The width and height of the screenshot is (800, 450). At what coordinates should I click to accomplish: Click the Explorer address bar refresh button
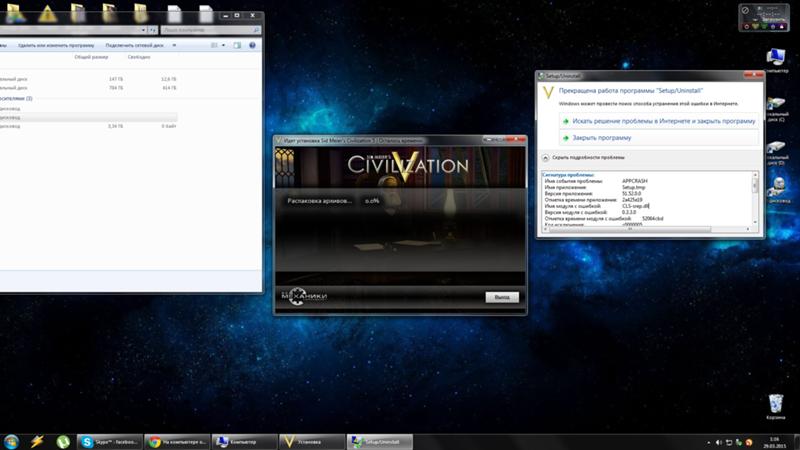[153, 30]
